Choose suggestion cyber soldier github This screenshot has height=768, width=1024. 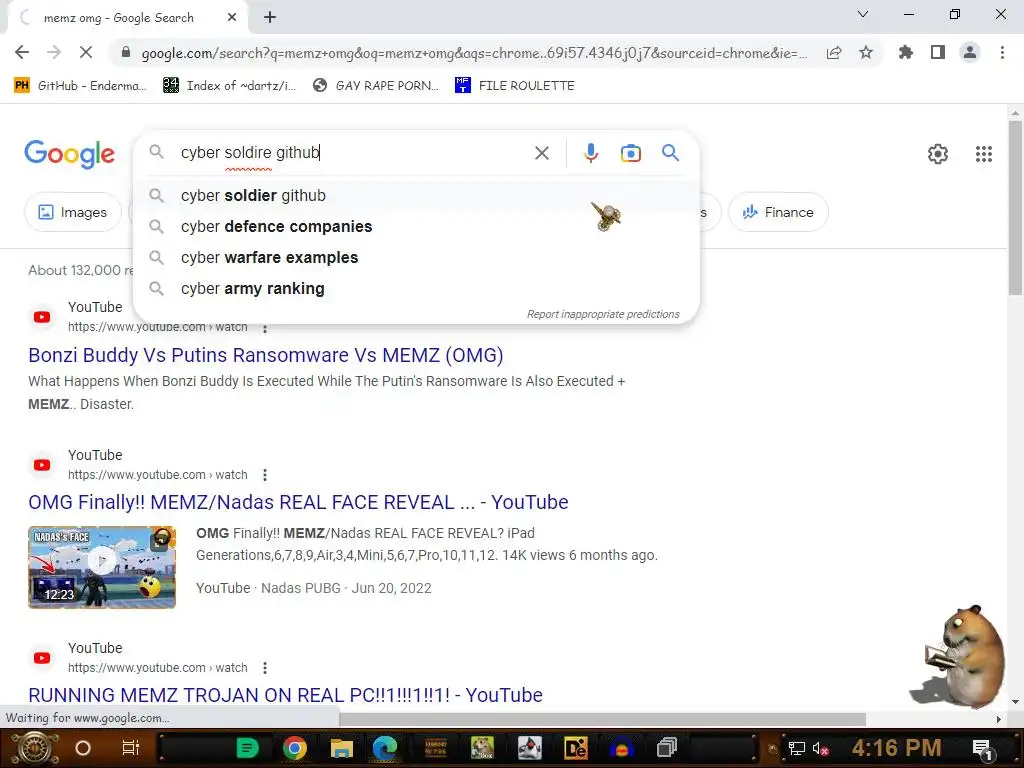pyautogui.click(x=416, y=195)
